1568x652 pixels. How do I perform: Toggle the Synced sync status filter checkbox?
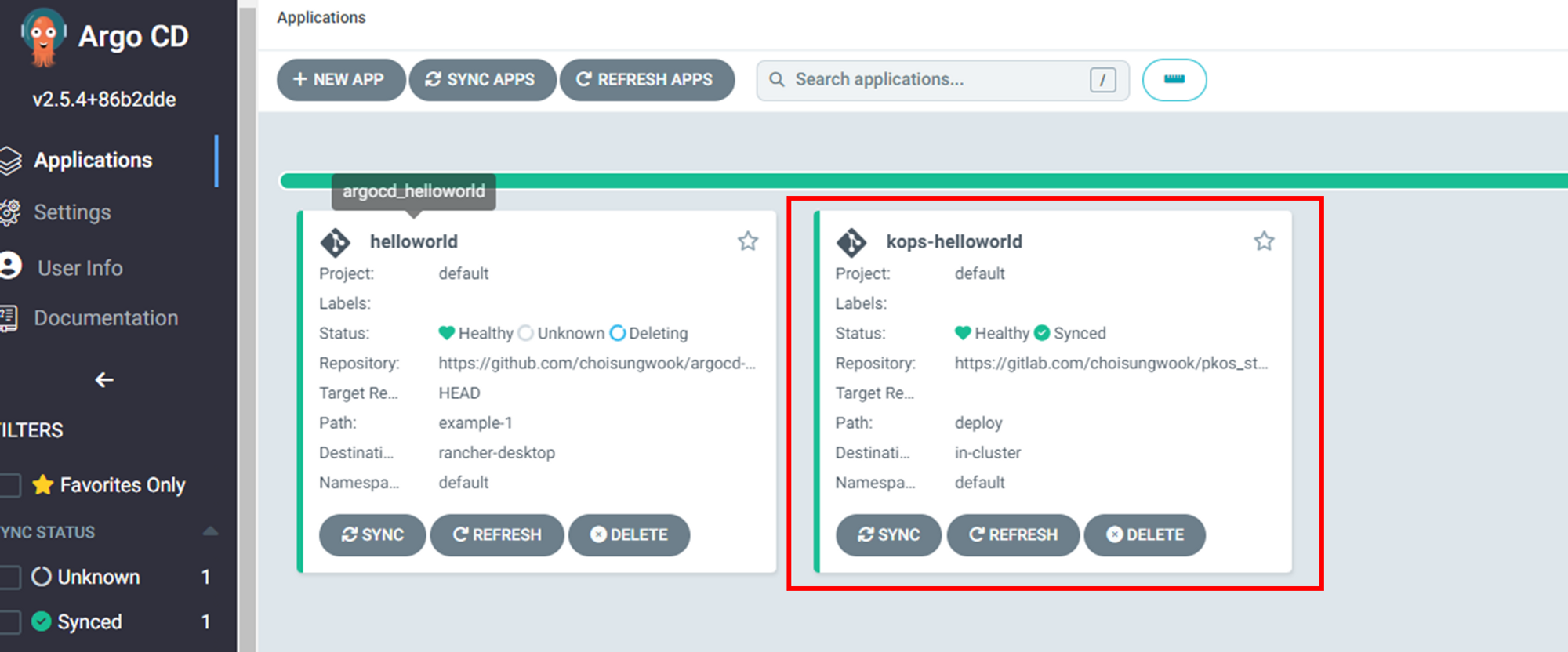click(9, 621)
